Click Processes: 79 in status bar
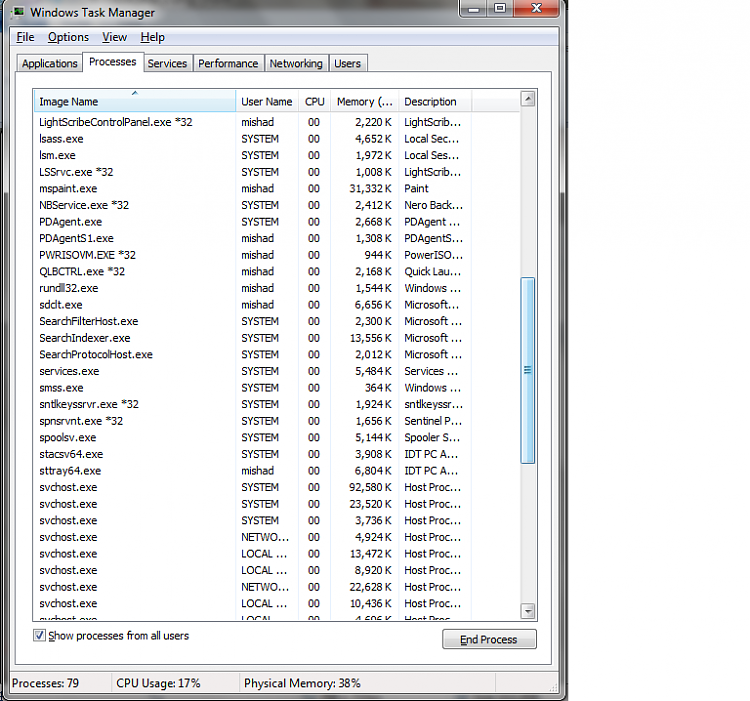This screenshot has height=701, width=750. (45, 683)
